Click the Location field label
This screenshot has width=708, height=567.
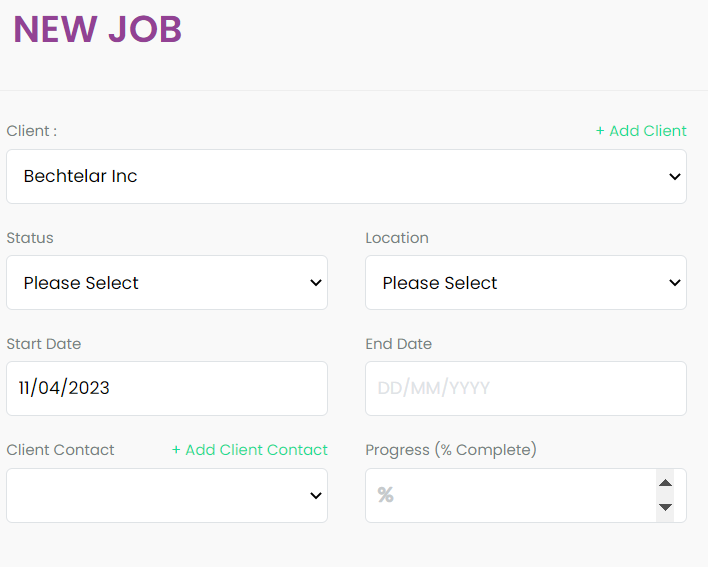(x=397, y=238)
